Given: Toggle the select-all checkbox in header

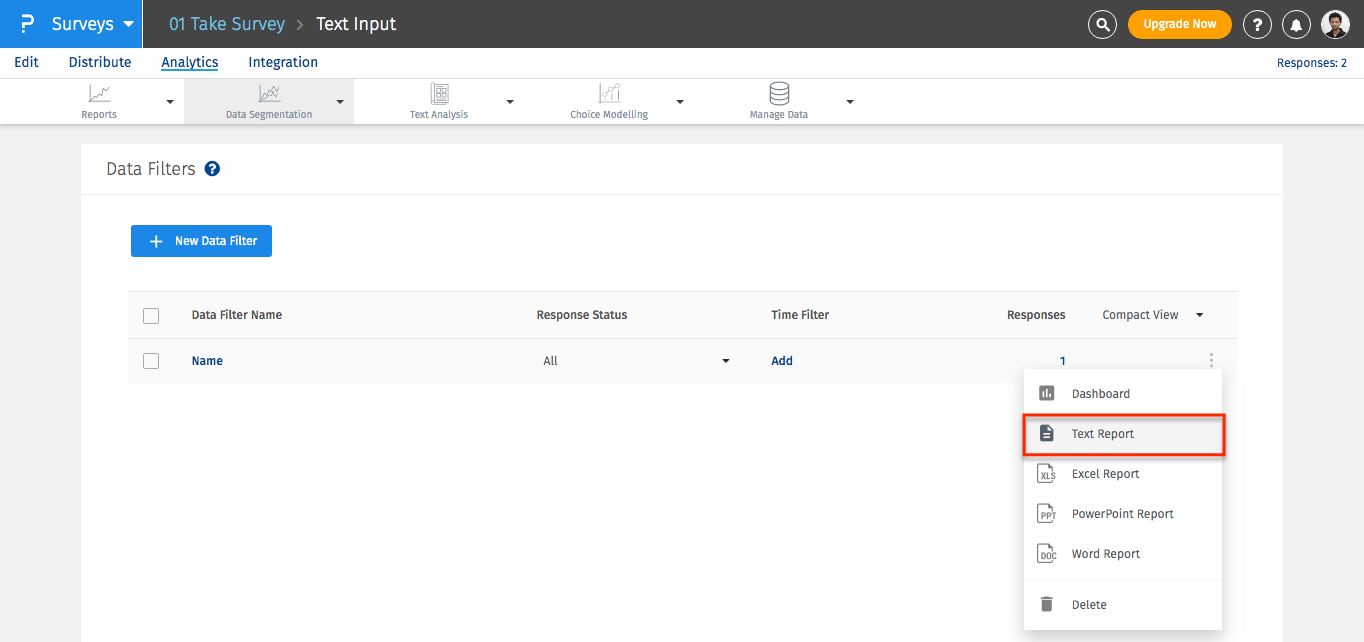Looking at the screenshot, I should [x=151, y=316].
